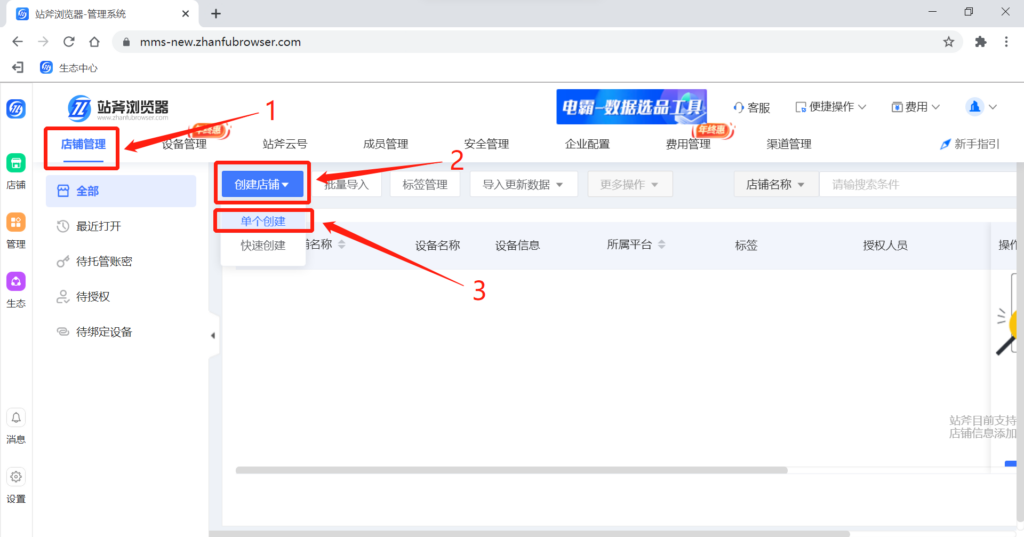Reload the page with refresh icon
The width and height of the screenshot is (1024, 537).
69,42
